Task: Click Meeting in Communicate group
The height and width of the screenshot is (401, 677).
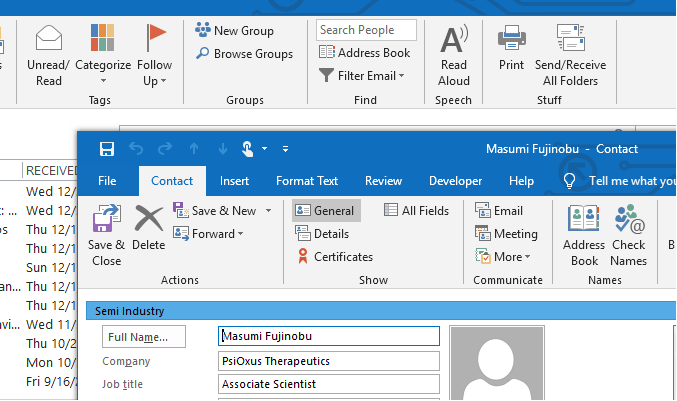Action: (506, 234)
